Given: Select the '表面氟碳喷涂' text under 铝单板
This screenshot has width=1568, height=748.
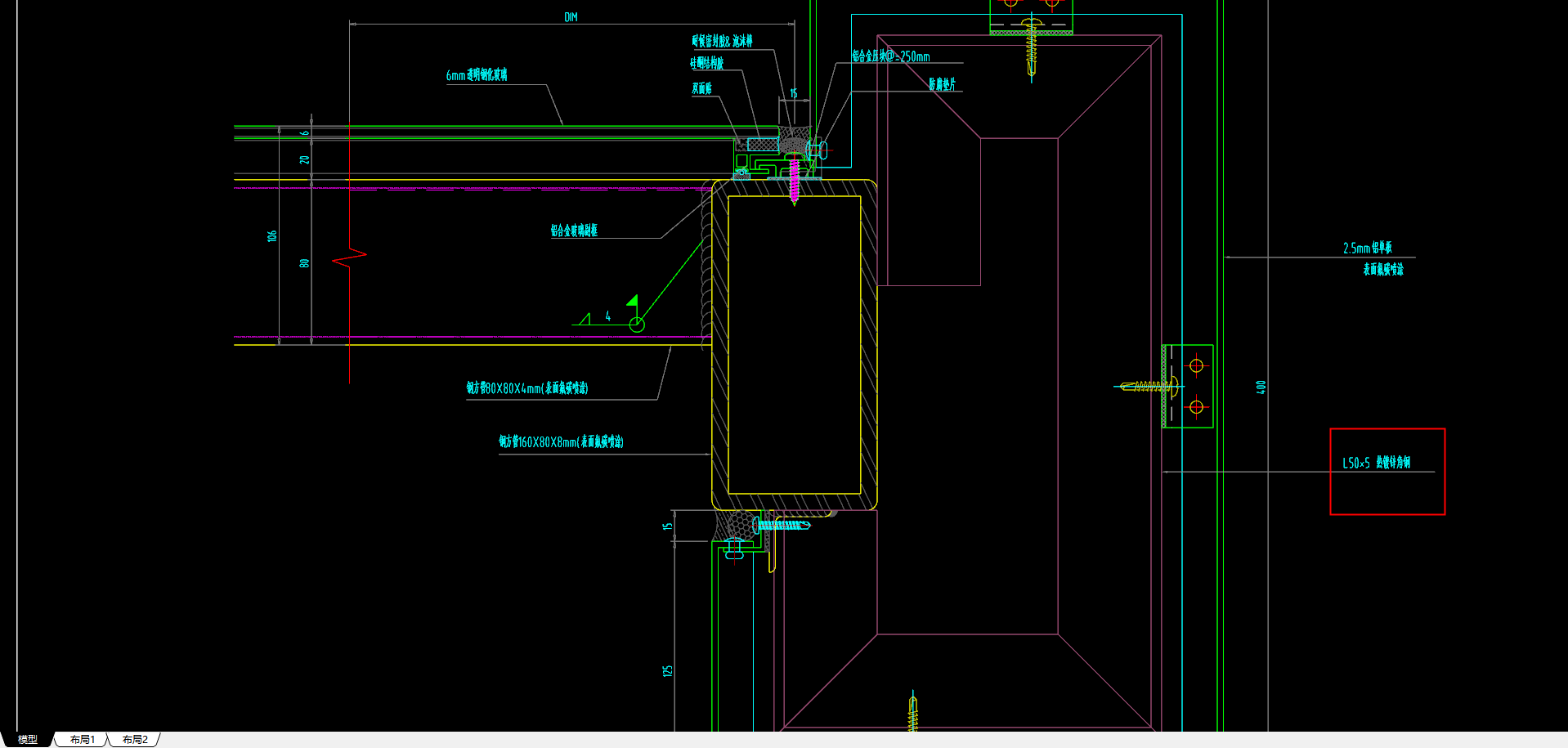Looking at the screenshot, I should click(1382, 270).
